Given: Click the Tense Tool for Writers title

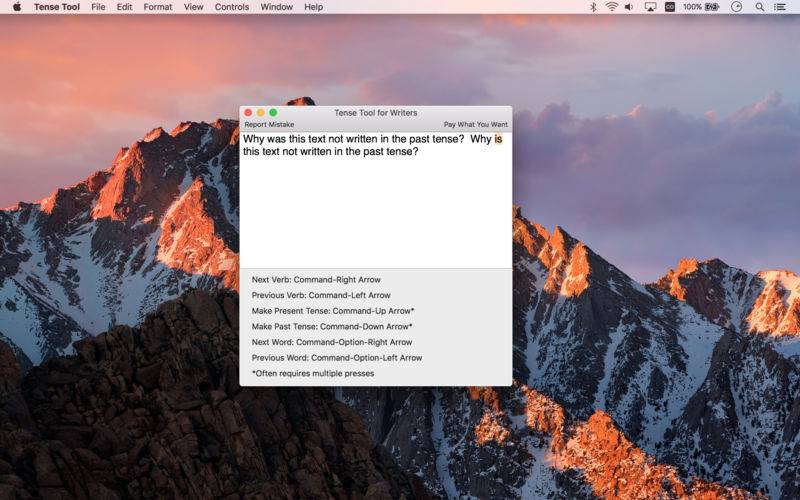Looking at the screenshot, I should [x=376, y=113].
